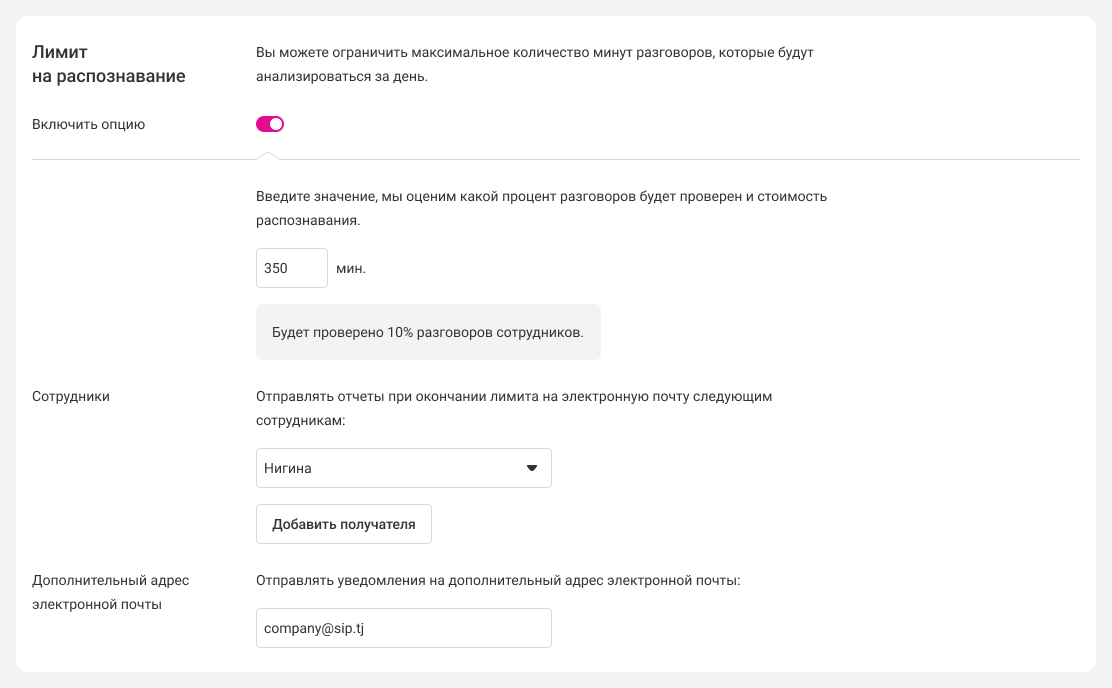Open the "Нигина" employee dropdown
Screen dimensions: 1112x688
tap(403, 468)
